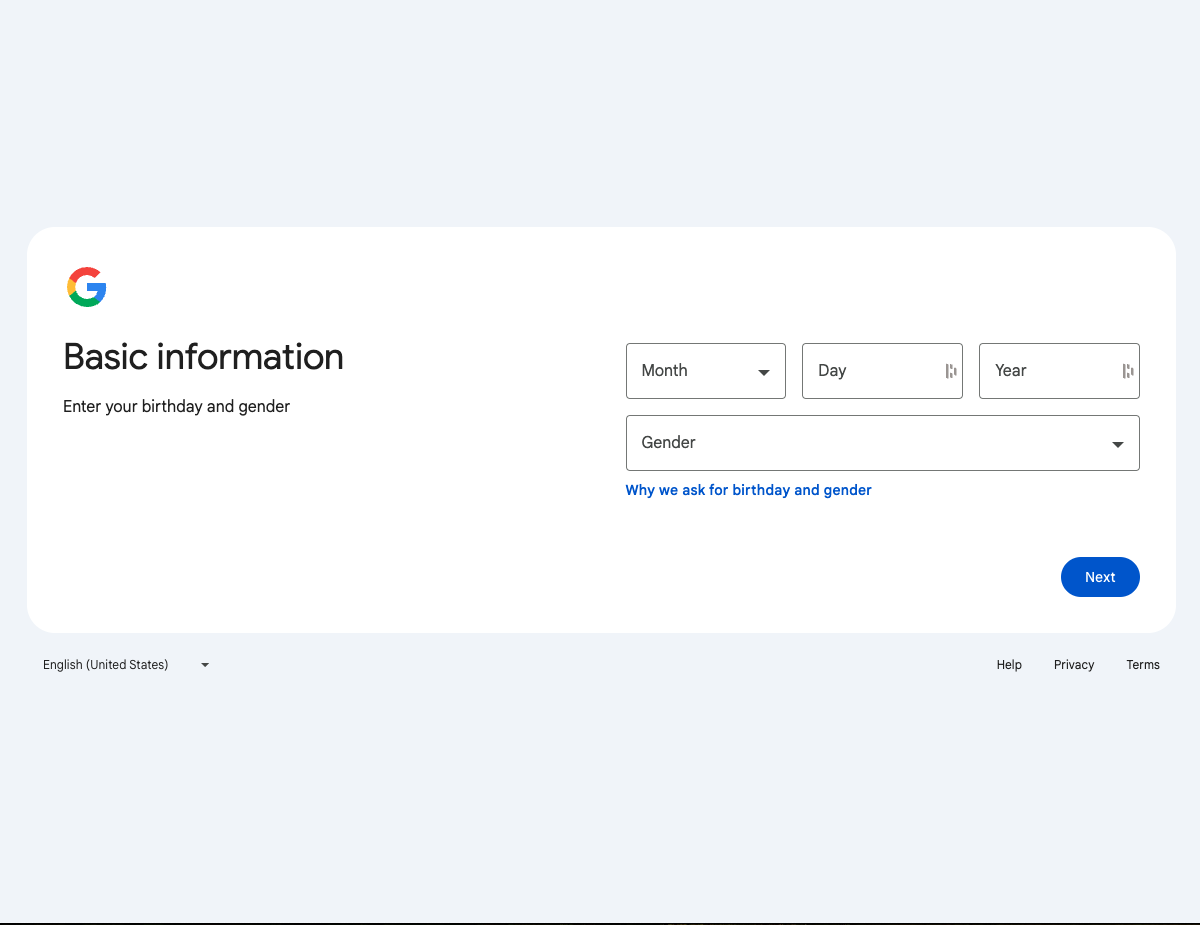Open the Month dropdown
The width and height of the screenshot is (1200, 925).
click(705, 371)
